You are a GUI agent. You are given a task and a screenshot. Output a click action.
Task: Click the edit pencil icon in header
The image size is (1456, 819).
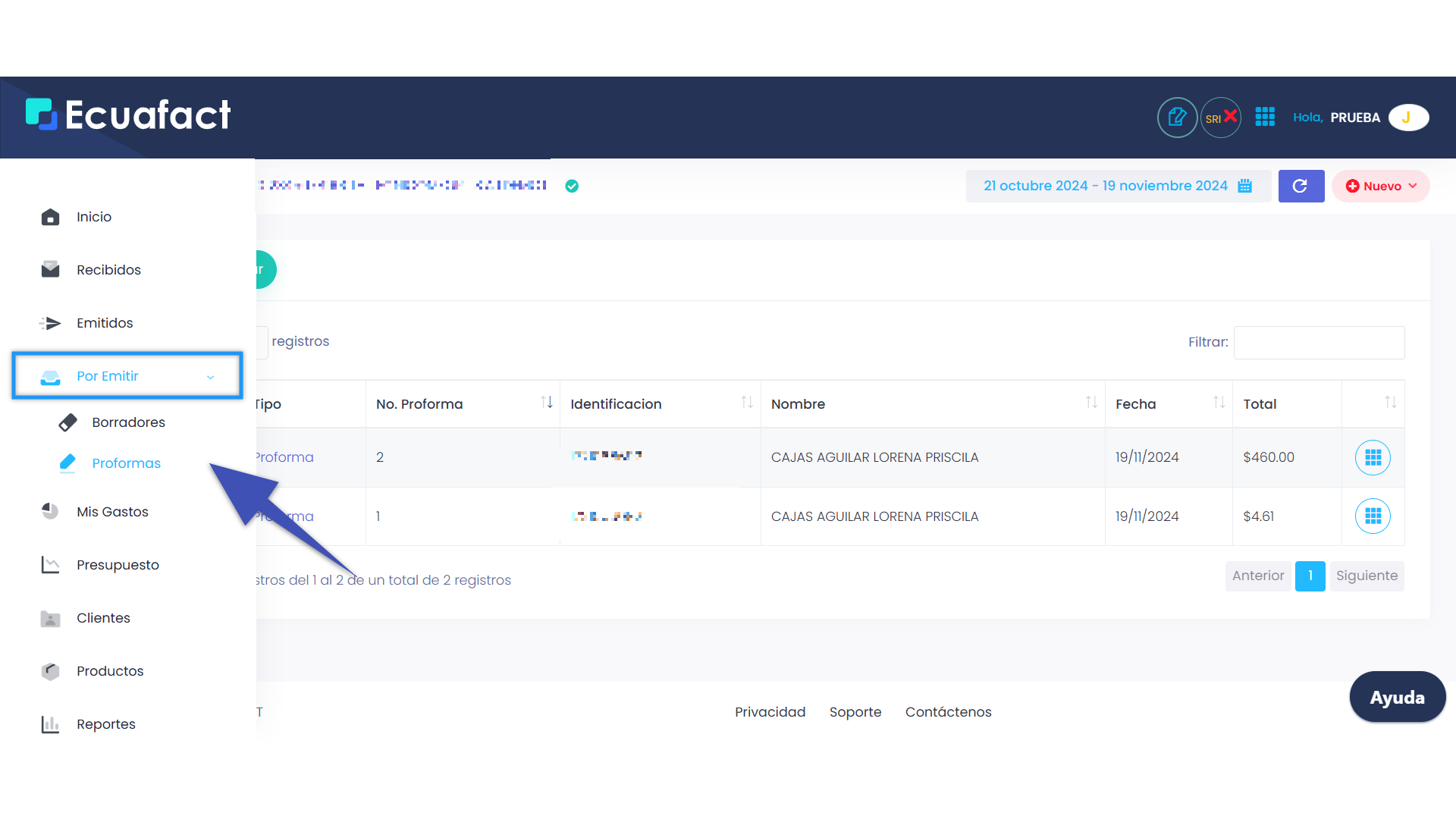(x=1177, y=118)
